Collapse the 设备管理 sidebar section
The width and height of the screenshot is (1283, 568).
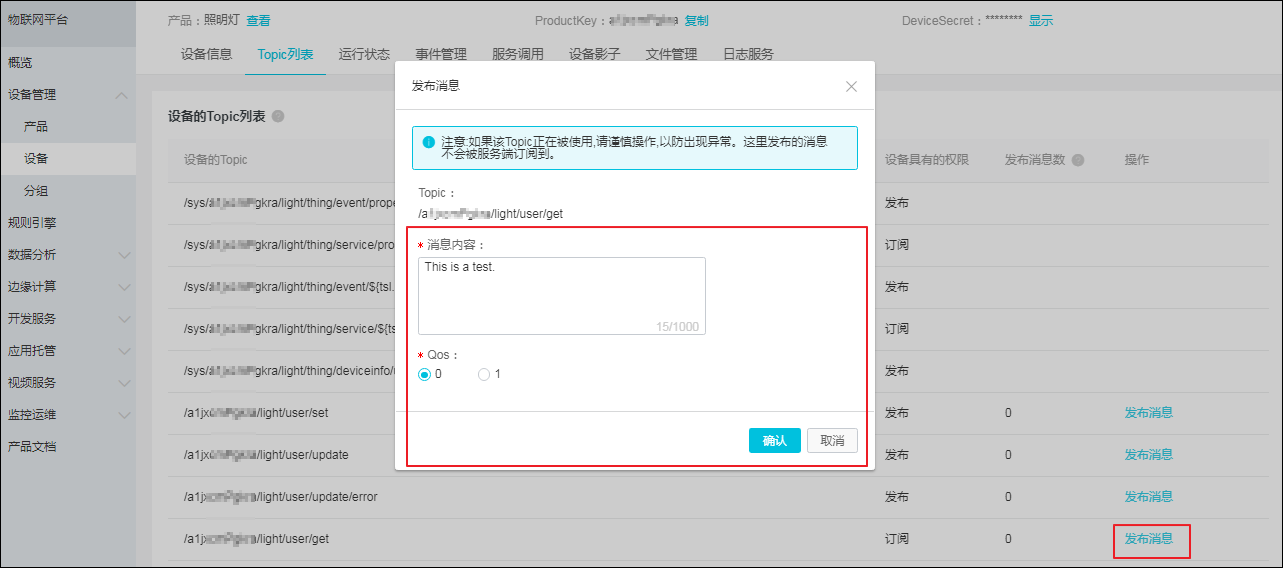click(x=122, y=95)
